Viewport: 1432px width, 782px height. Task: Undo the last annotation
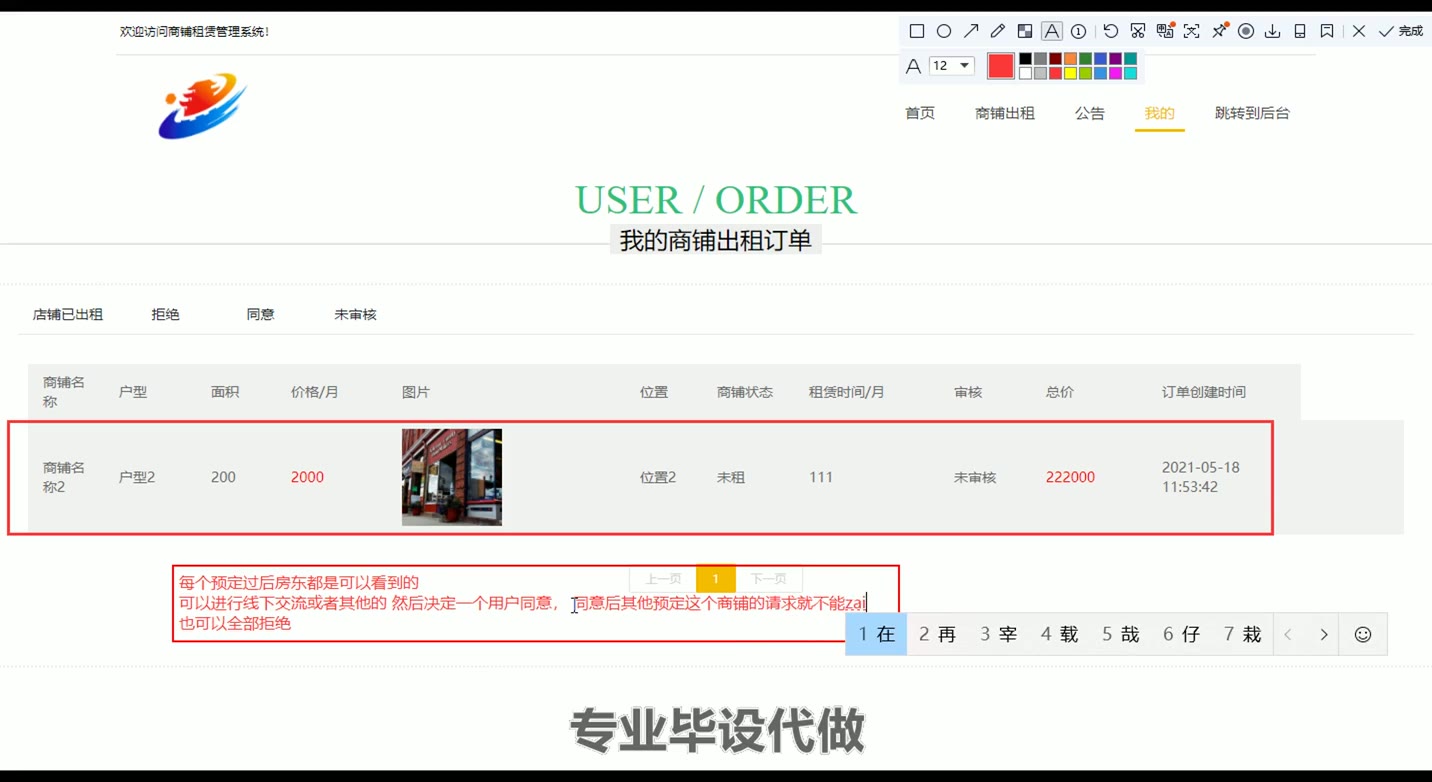(1111, 31)
